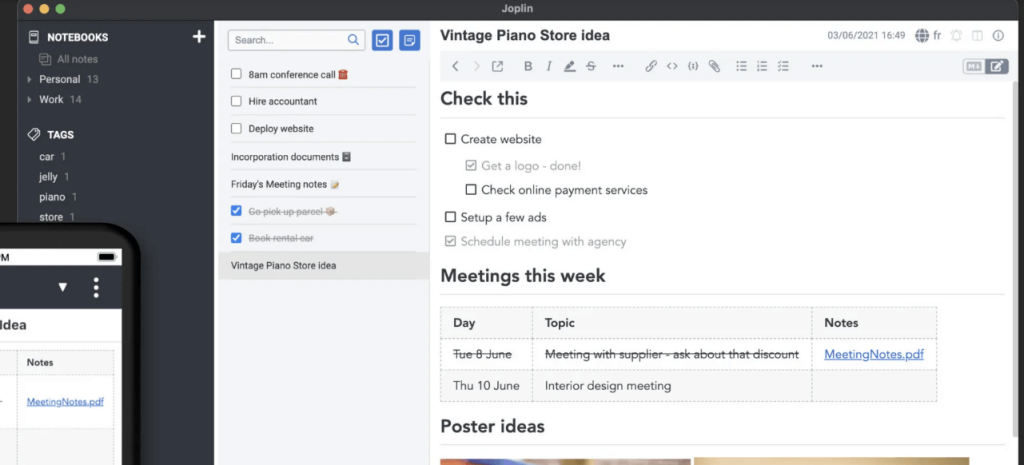Click the Tags header icon
The image size is (1024, 465).
[33, 135]
